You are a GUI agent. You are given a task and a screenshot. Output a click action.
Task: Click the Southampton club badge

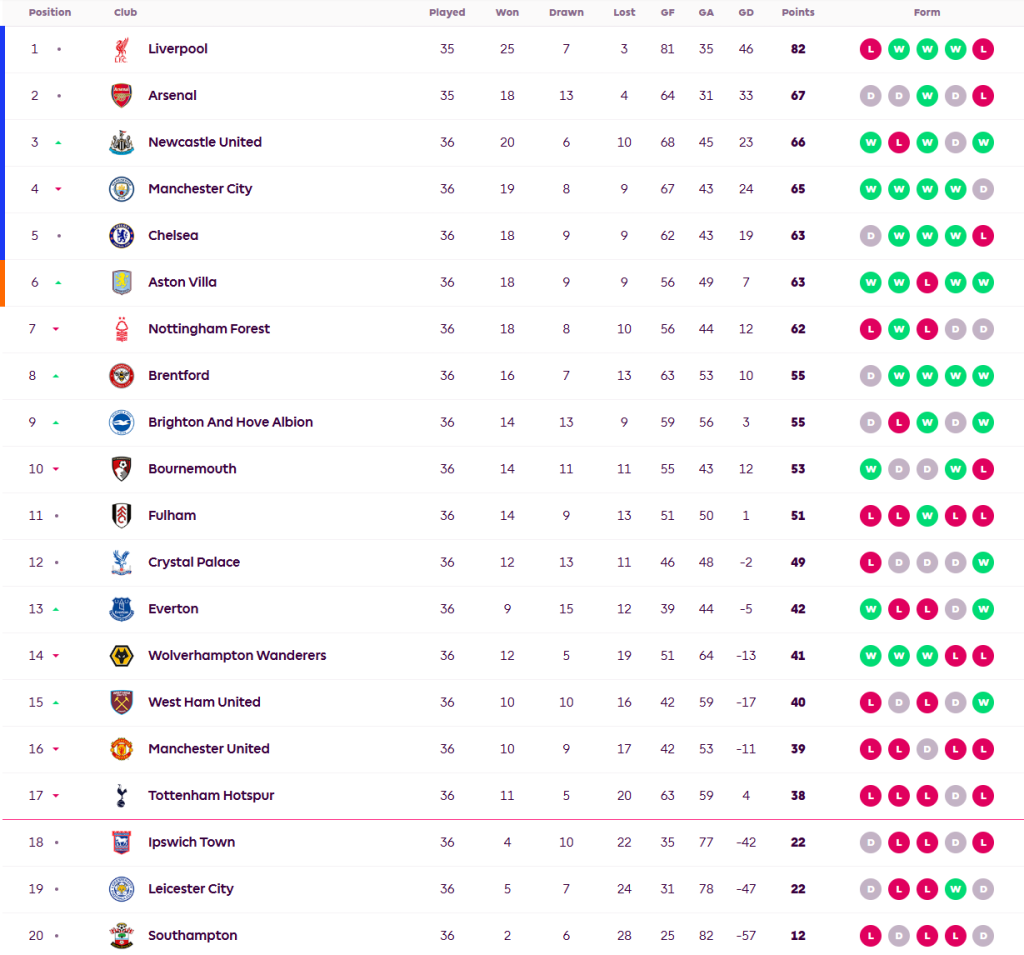[121, 936]
